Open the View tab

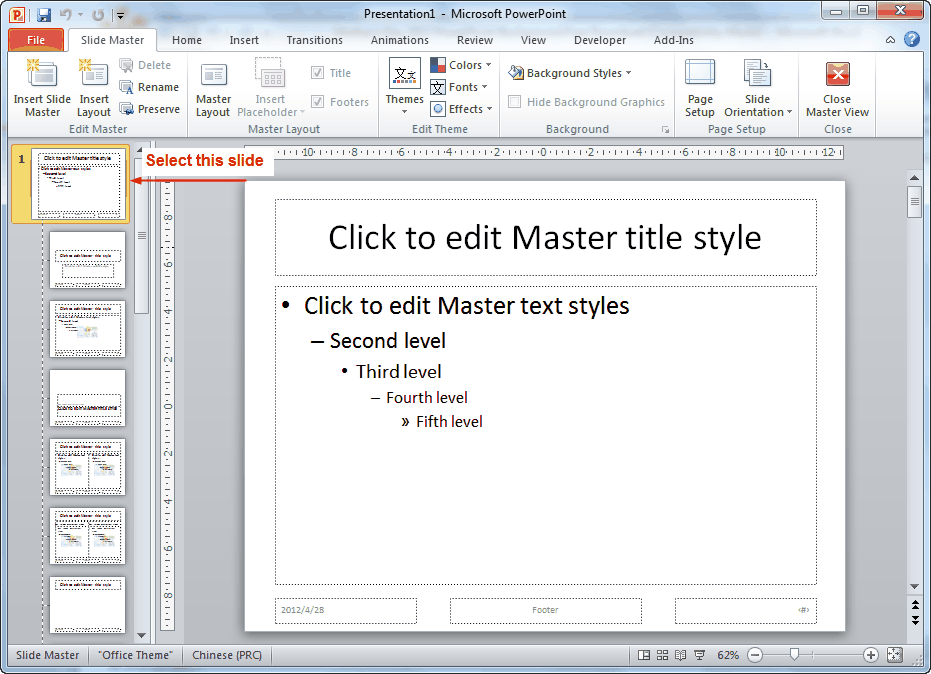pos(533,40)
